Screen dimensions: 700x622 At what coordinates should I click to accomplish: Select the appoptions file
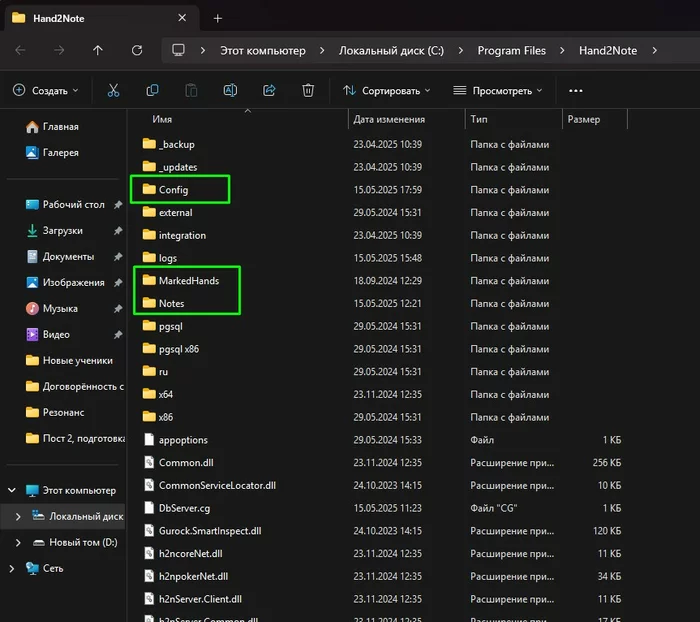click(x=183, y=440)
